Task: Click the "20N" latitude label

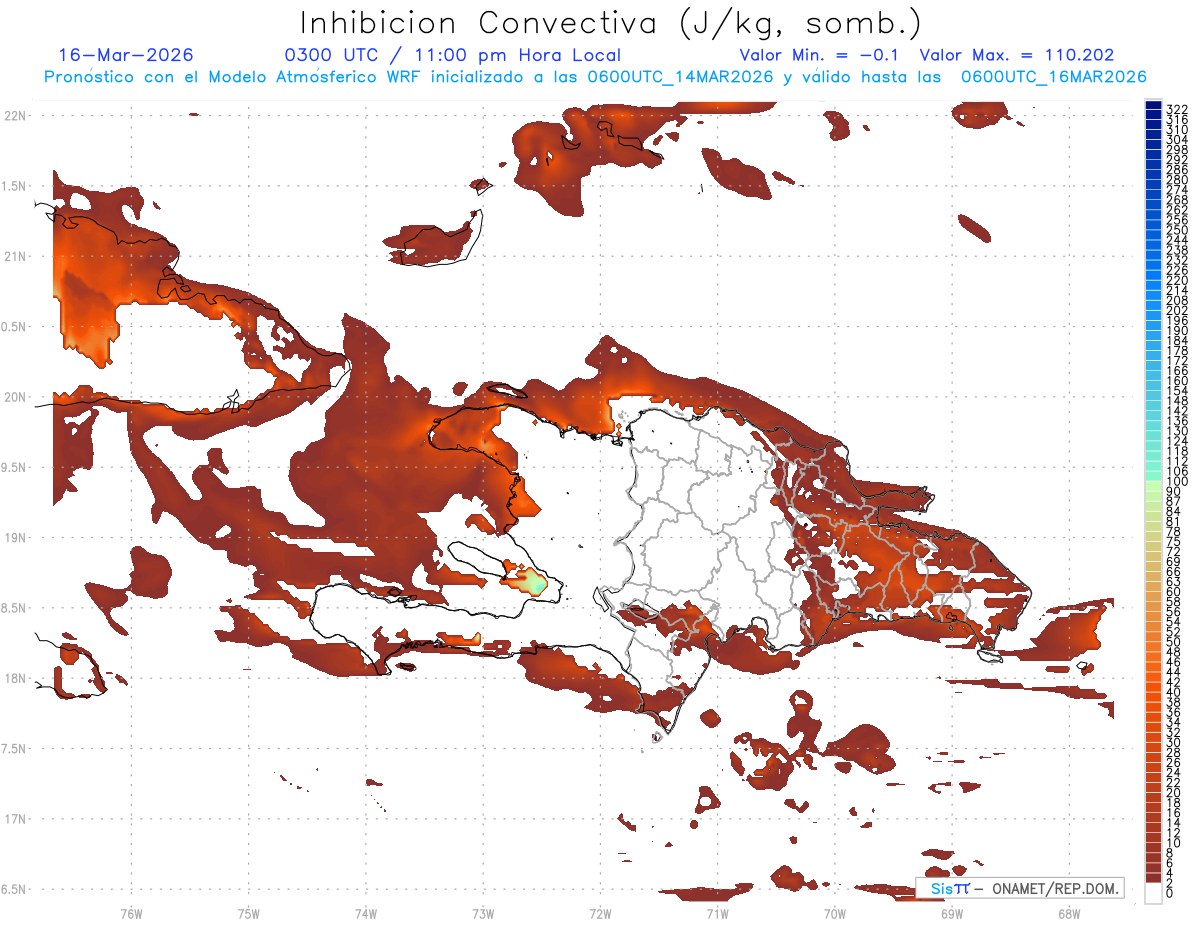Action: (x=14, y=397)
